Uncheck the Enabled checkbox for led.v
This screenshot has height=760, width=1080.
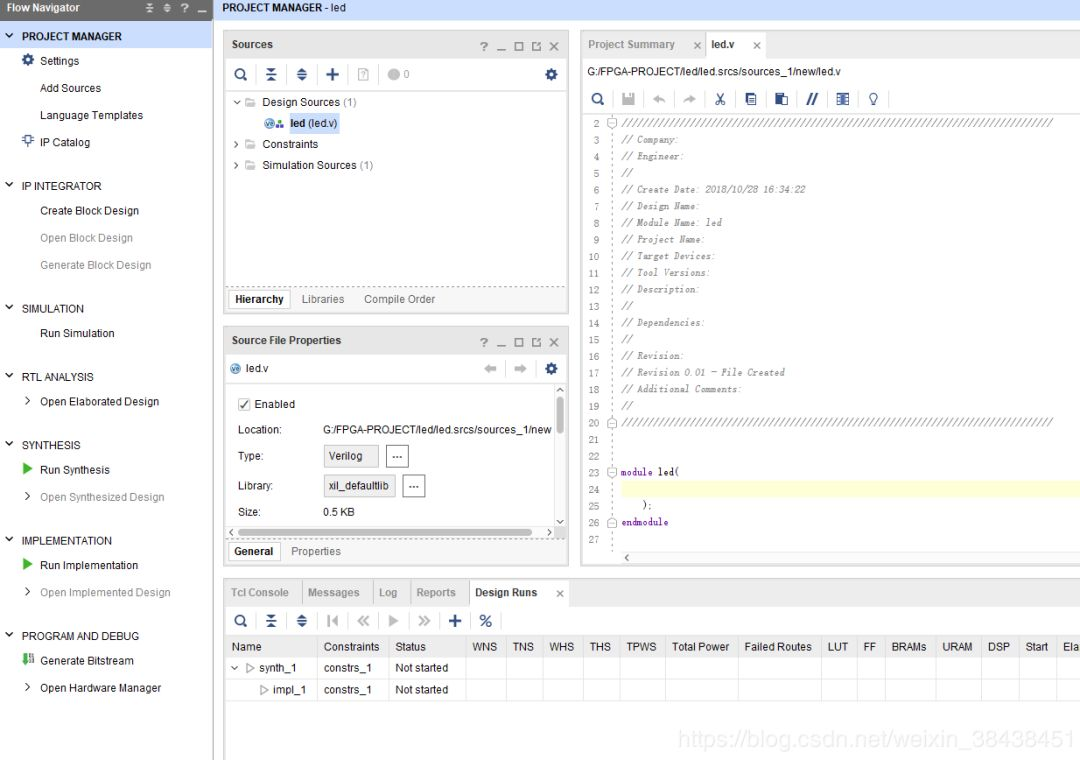point(244,404)
